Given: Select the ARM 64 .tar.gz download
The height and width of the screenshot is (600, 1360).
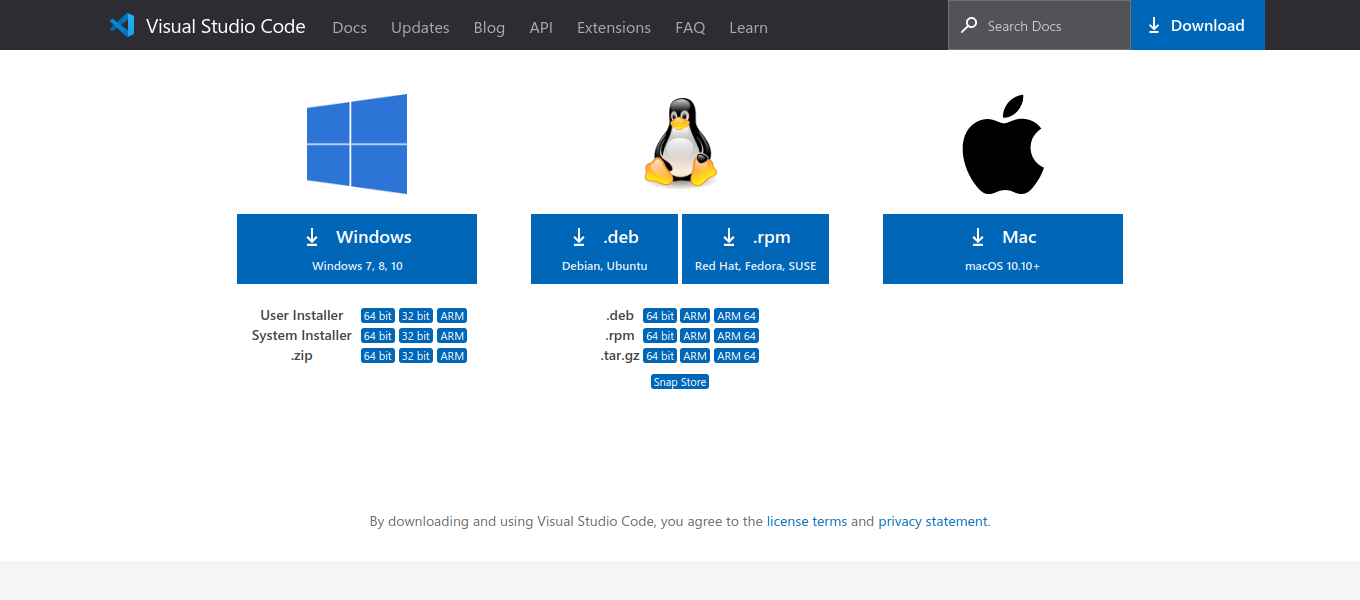Looking at the screenshot, I should point(736,355).
